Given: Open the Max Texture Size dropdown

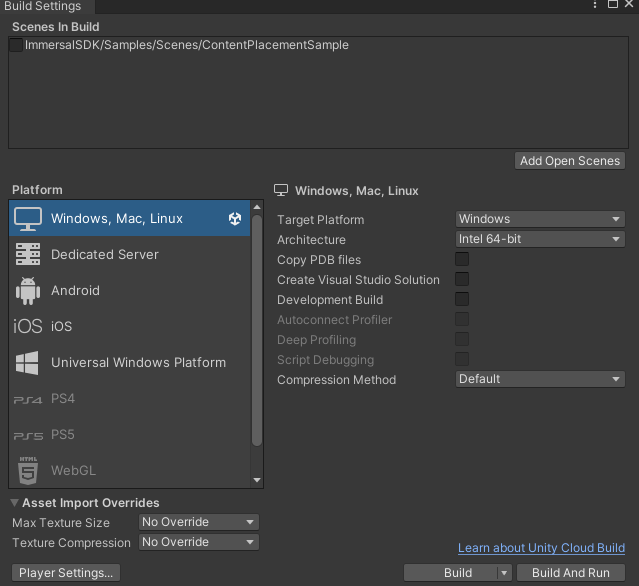Looking at the screenshot, I should (x=199, y=522).
